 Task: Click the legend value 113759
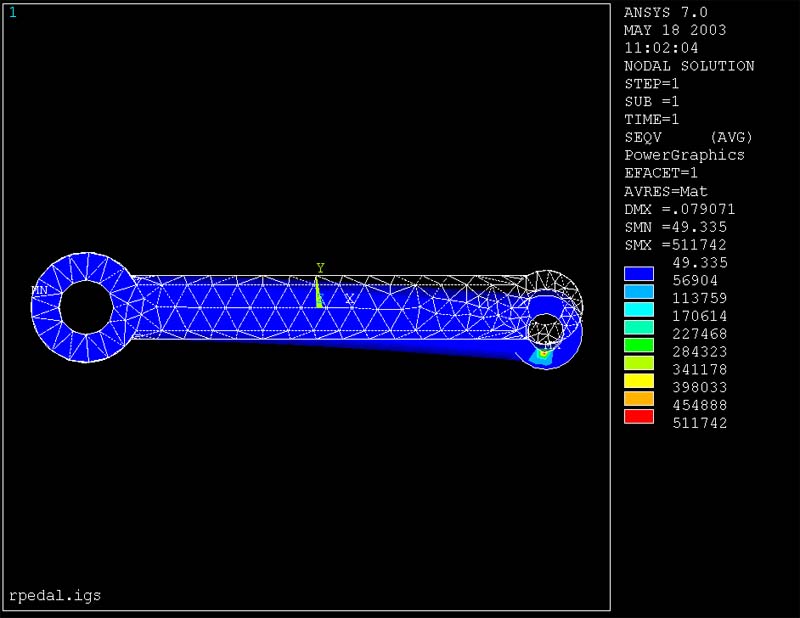[699, 299]
